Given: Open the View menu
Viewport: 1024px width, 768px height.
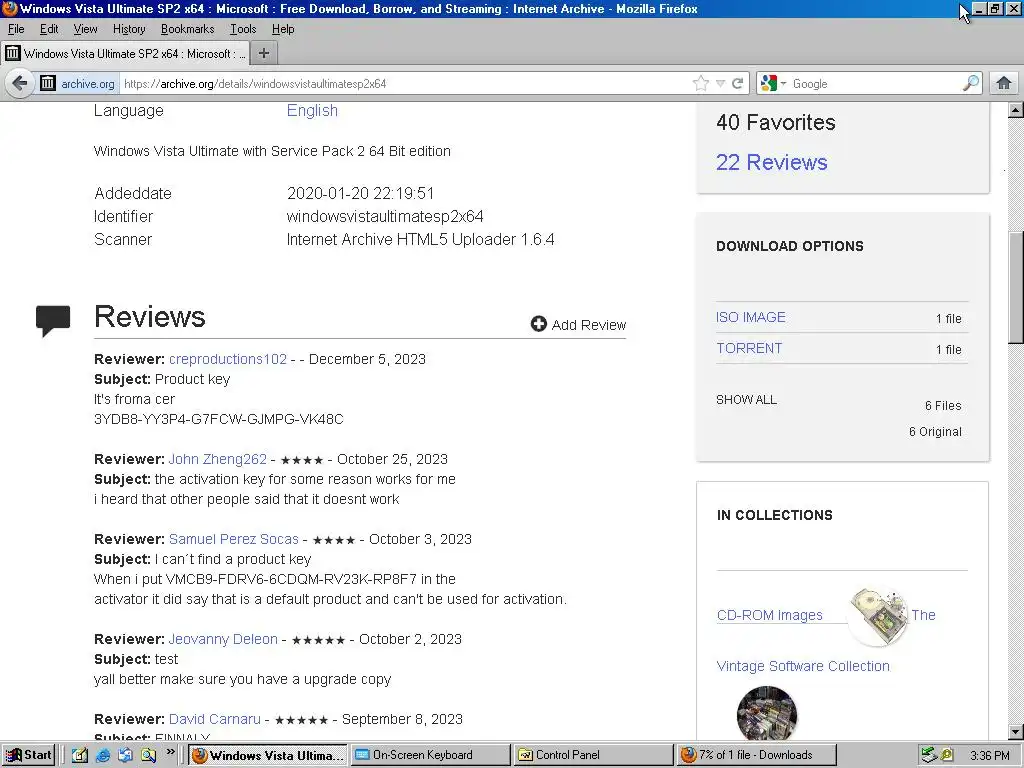Looking at the screenshot, I should point(86,29).
